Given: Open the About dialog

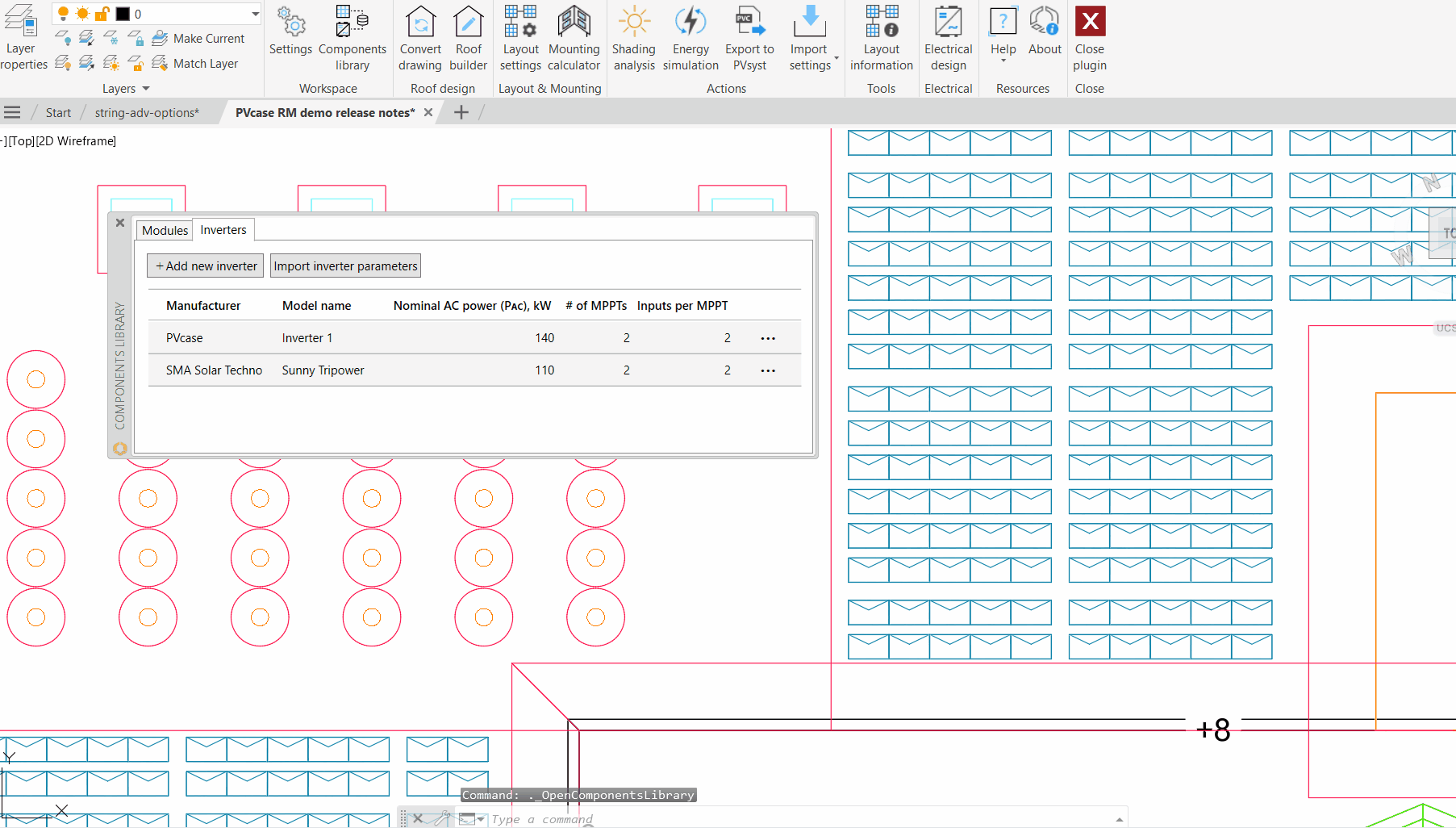Looking at the screenshot, I should pos(1045,32).
